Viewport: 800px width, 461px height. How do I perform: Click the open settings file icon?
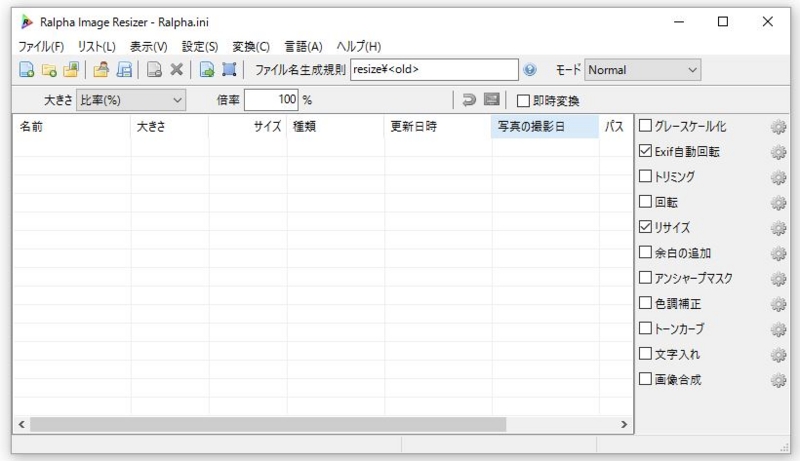pos(101,69)
